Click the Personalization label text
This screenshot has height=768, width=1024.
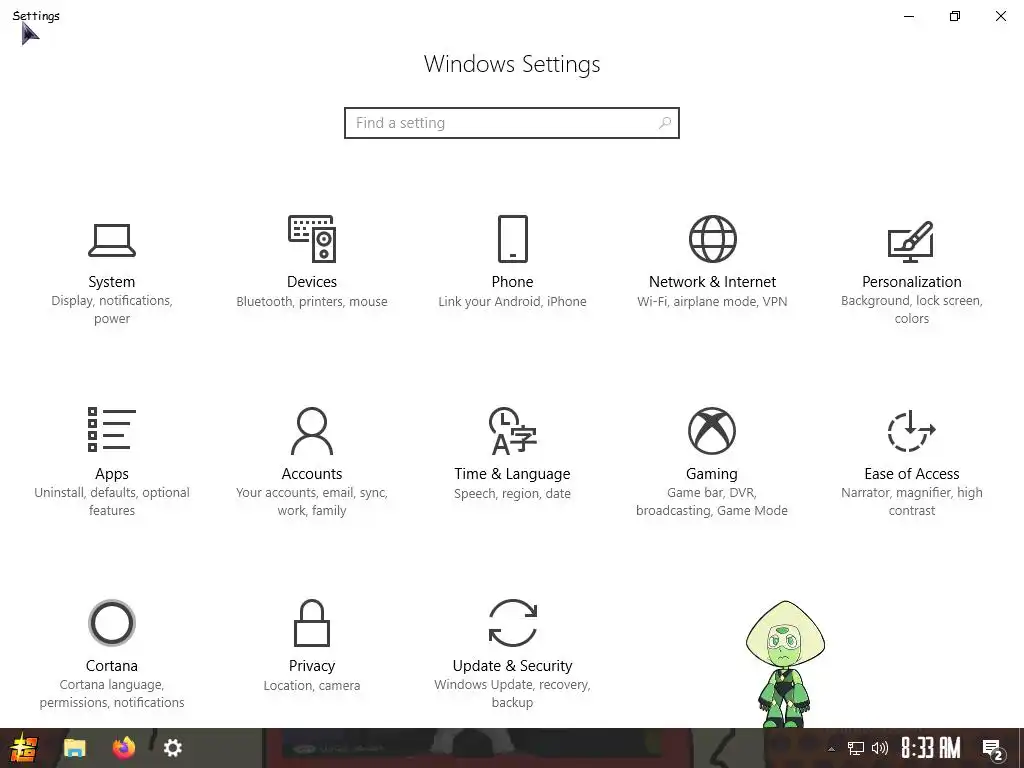point(912,281)
